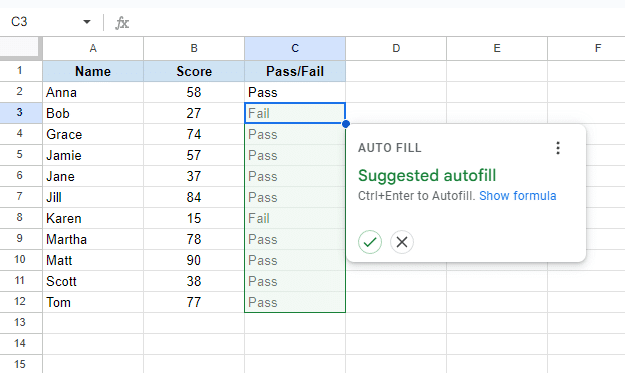The width and height of the screenshot is (625, 373).
Task: Select the cell containing Martha
Action: (x=93, y=239)
